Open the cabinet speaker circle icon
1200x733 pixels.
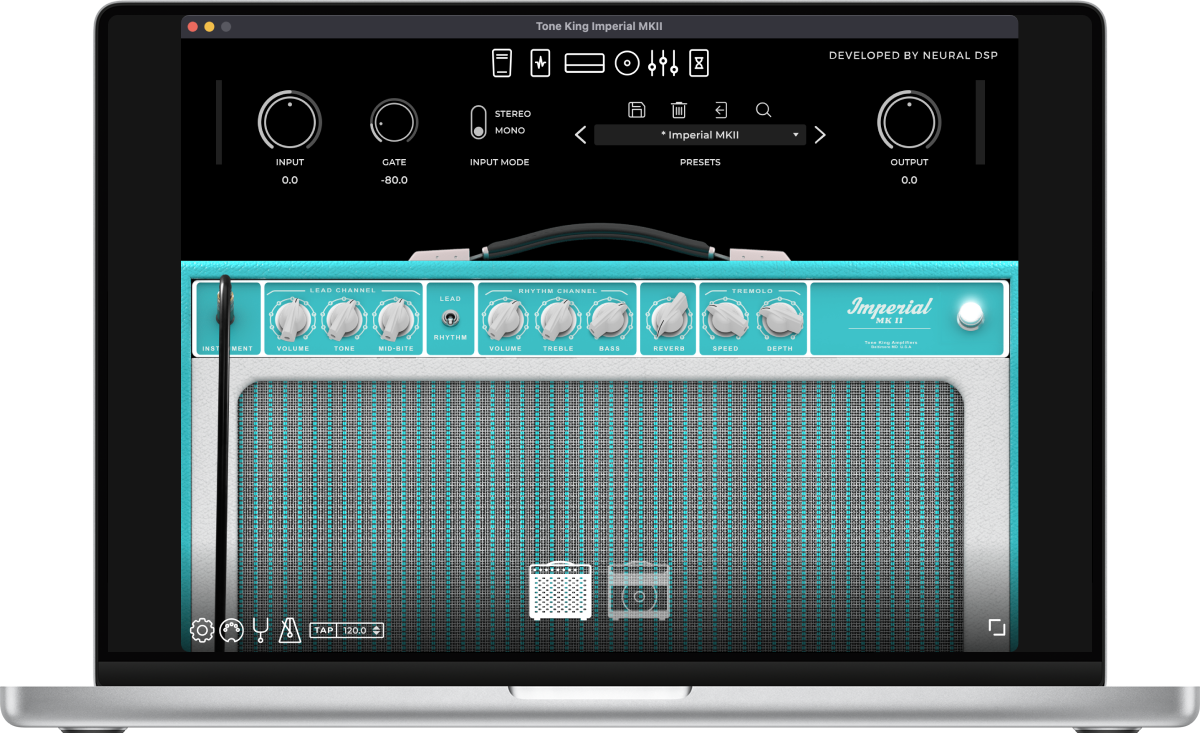point(627,64)
